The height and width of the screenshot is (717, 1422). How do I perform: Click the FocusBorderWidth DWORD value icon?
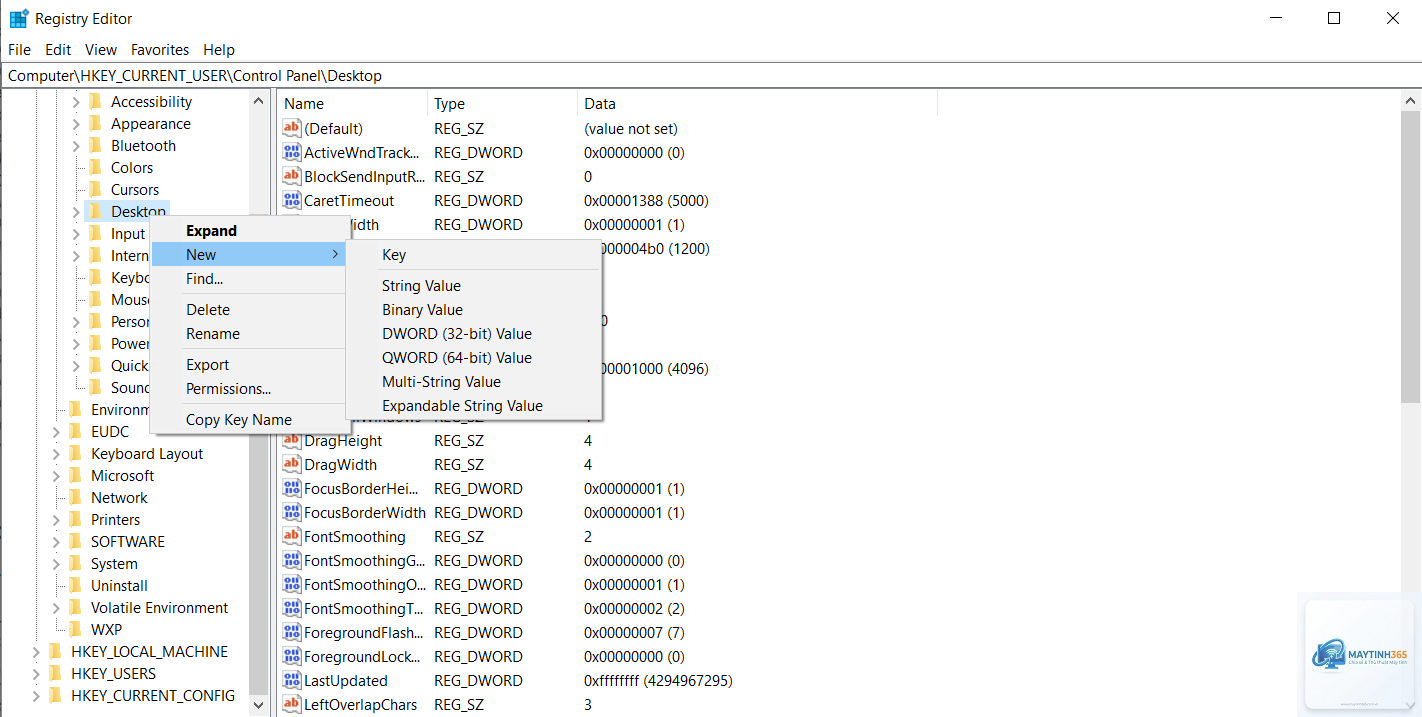pos(292,512)
